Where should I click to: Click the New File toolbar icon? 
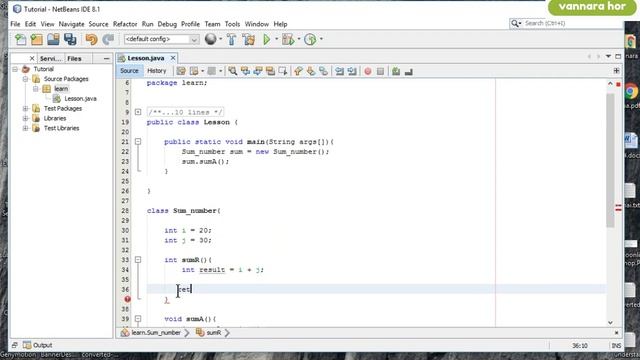[x=20, y=39]
